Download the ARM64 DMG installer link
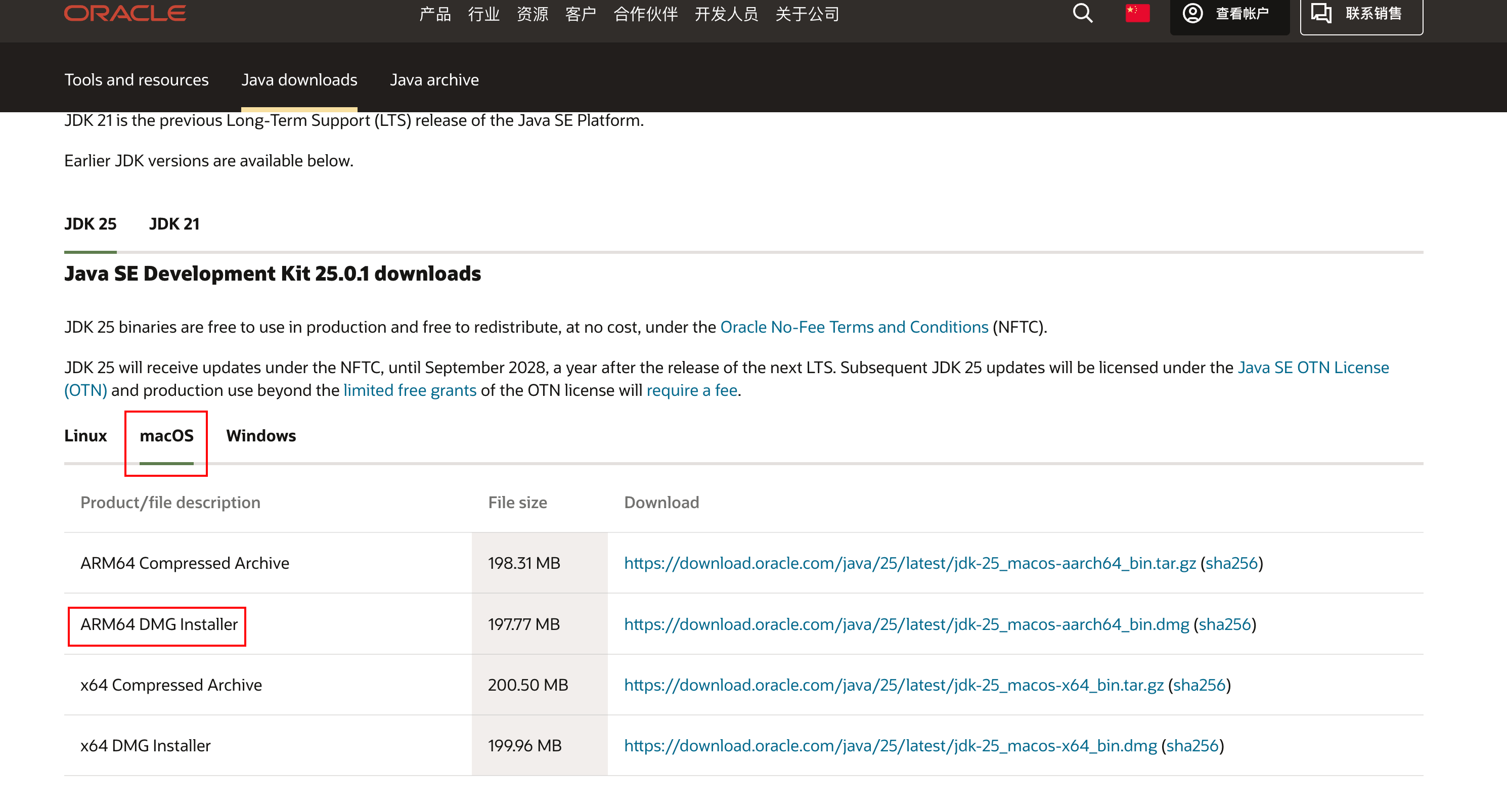Screen dimensions: 1507x812 coord(906,624)
